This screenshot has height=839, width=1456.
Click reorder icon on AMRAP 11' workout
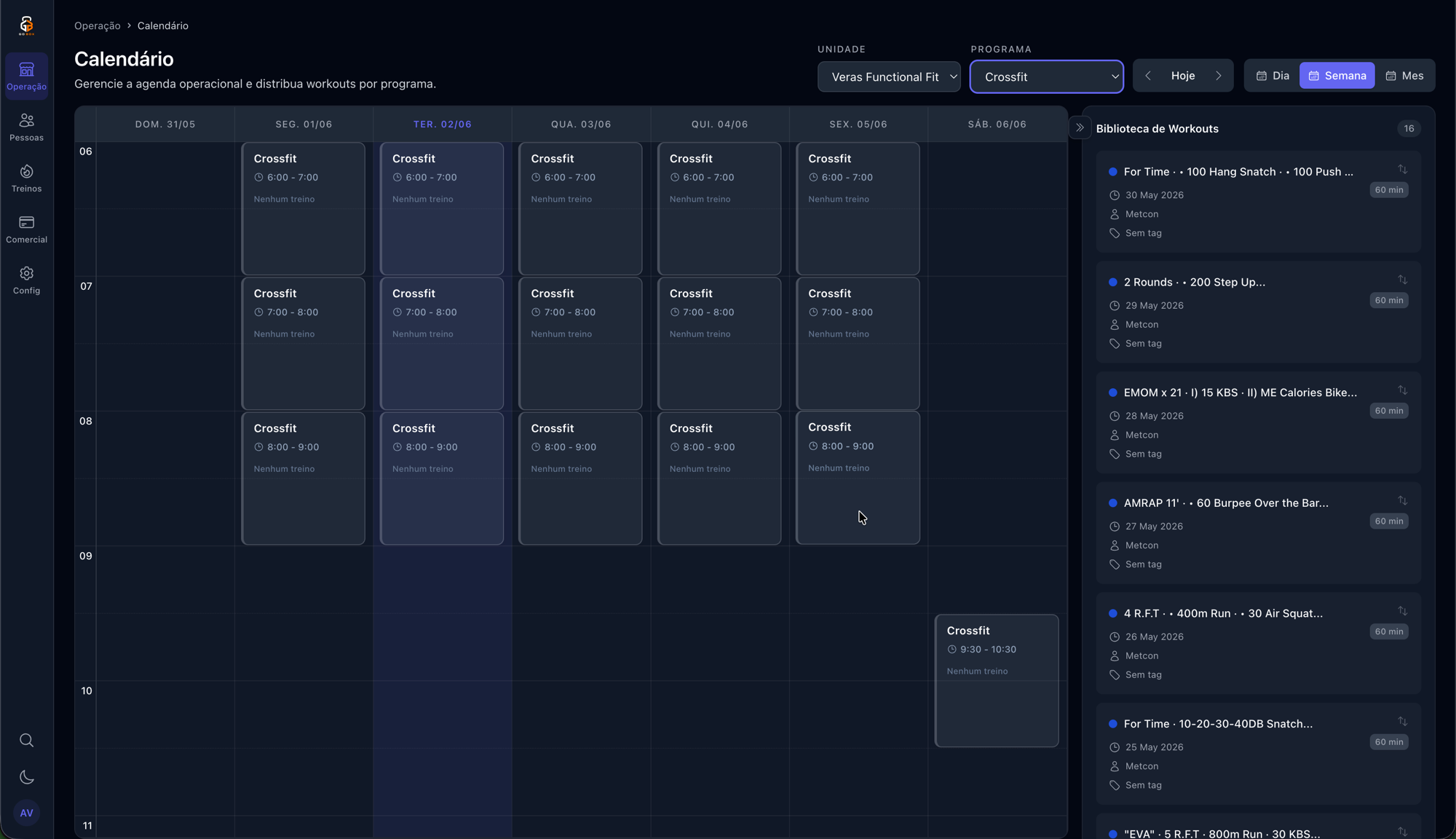coord(1402,500)
